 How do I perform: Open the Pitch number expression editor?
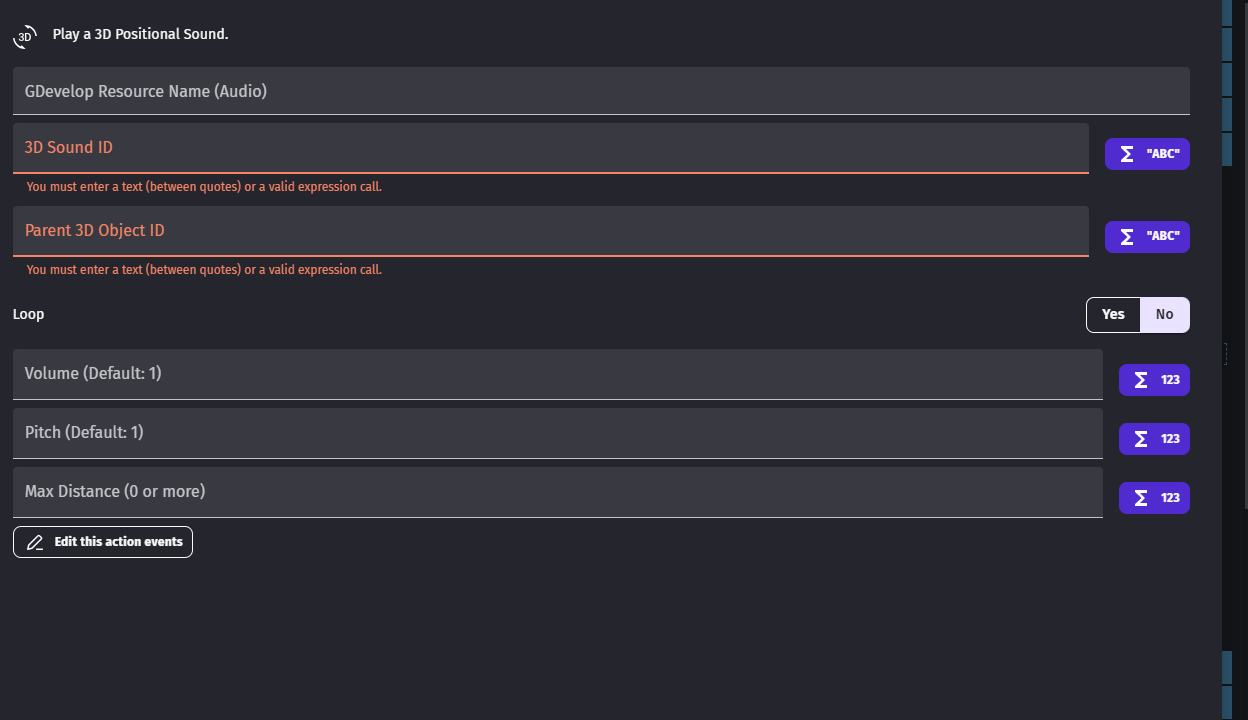1154,439
